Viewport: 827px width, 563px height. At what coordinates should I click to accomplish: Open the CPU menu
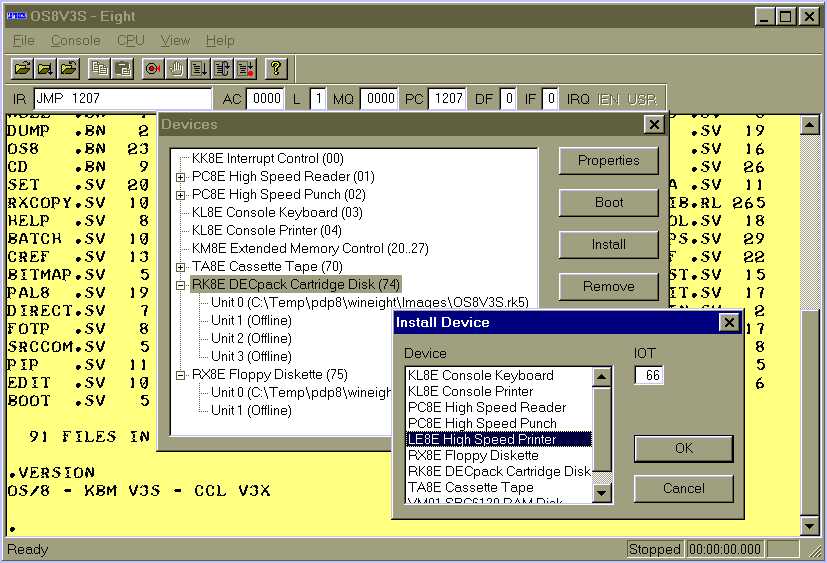tap(130, 41)
